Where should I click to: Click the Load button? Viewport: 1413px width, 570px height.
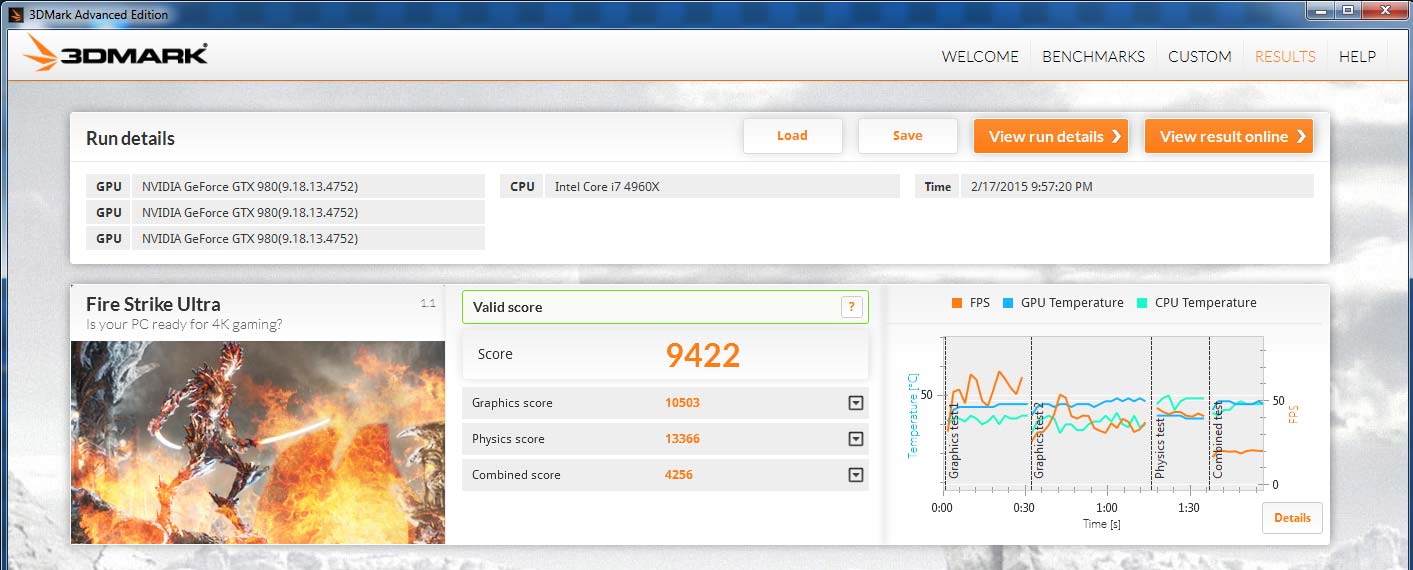point(792,136)
